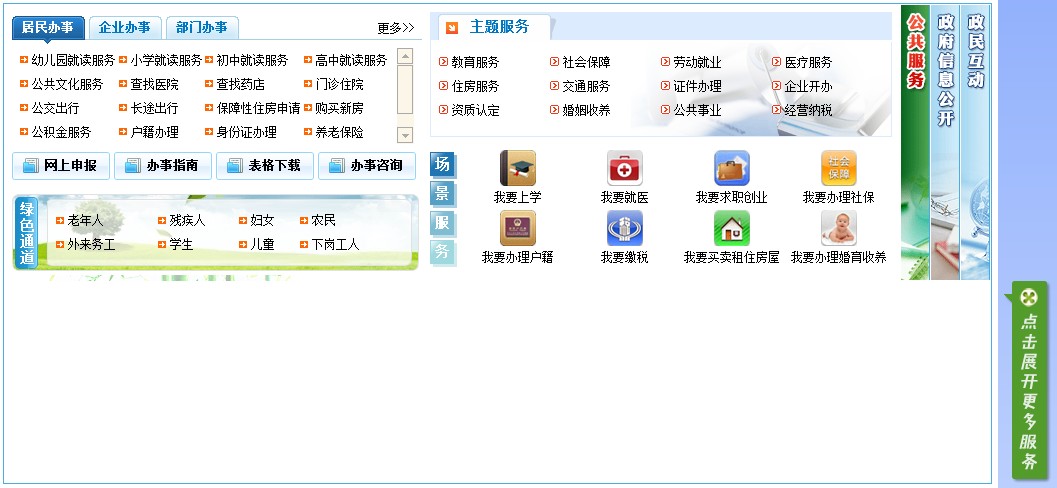Viewport: 1057px width, 488px height.
Task: Select the 我要买卖租住房屋 house icon
Action: [731, 228]
